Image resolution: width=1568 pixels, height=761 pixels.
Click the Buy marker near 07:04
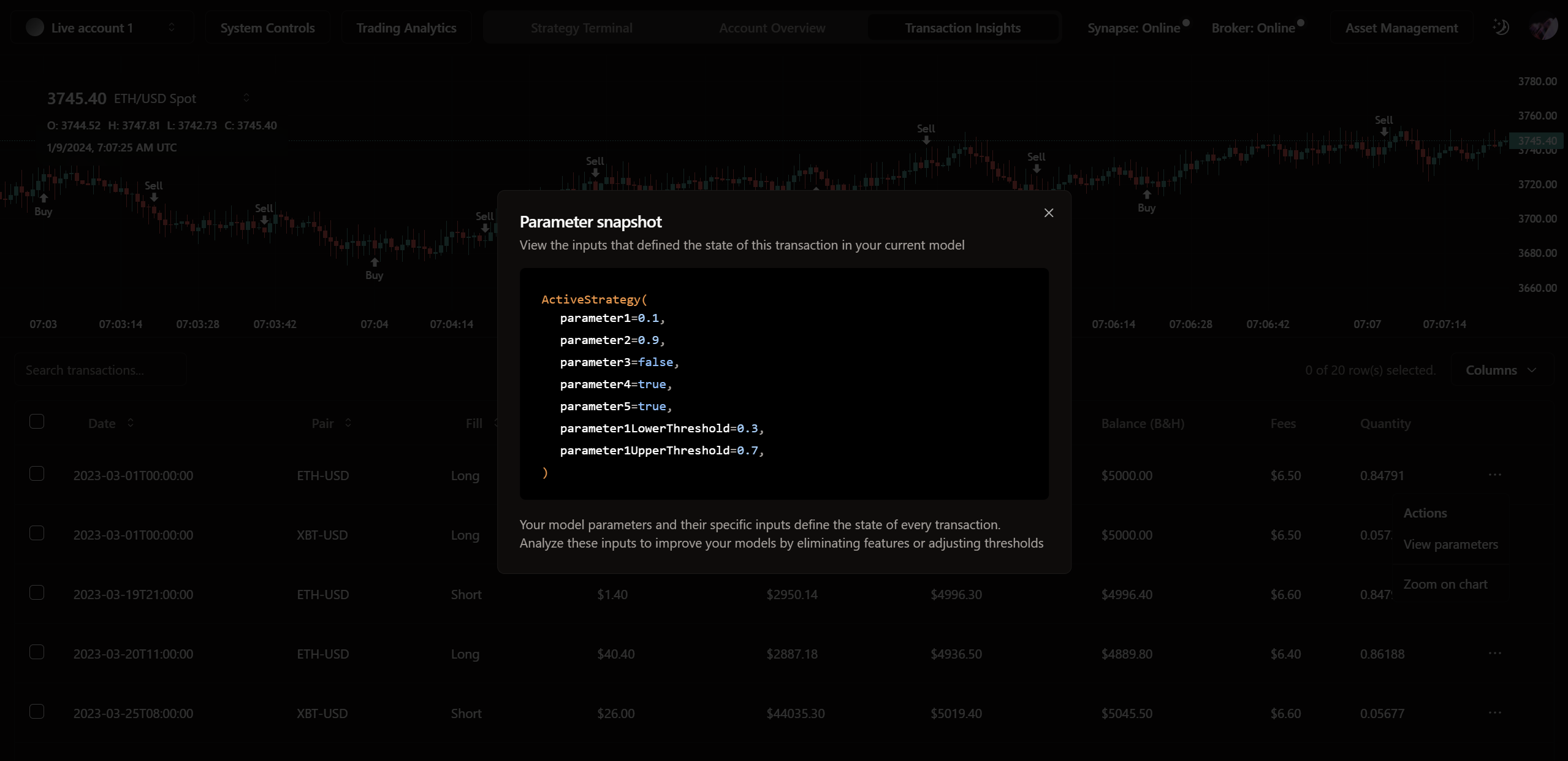(x=374, y=269)
